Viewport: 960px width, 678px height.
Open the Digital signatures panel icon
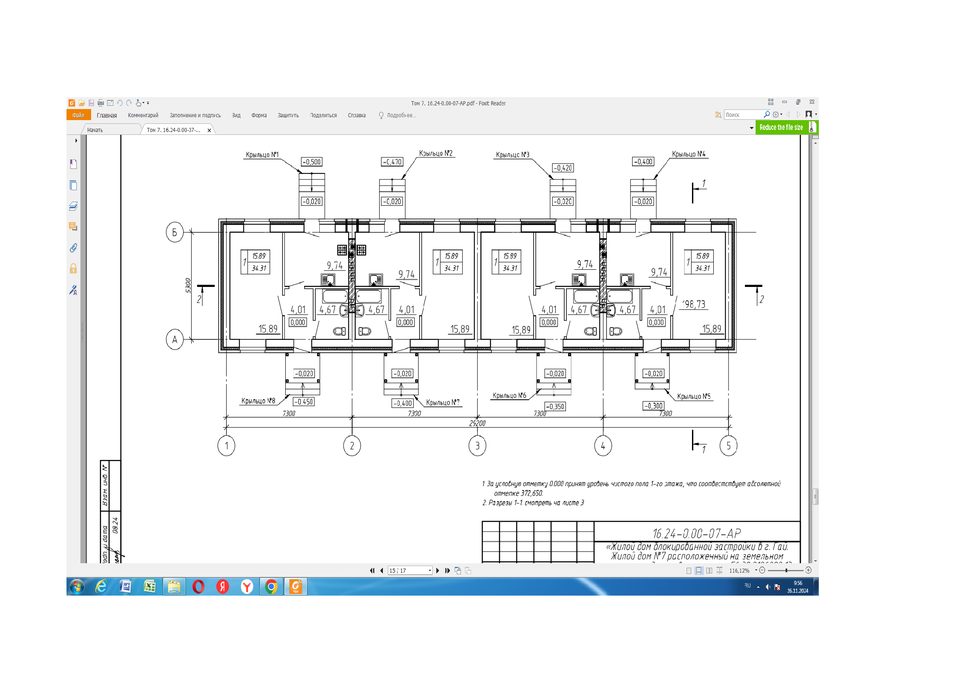[x=73, y=289]
